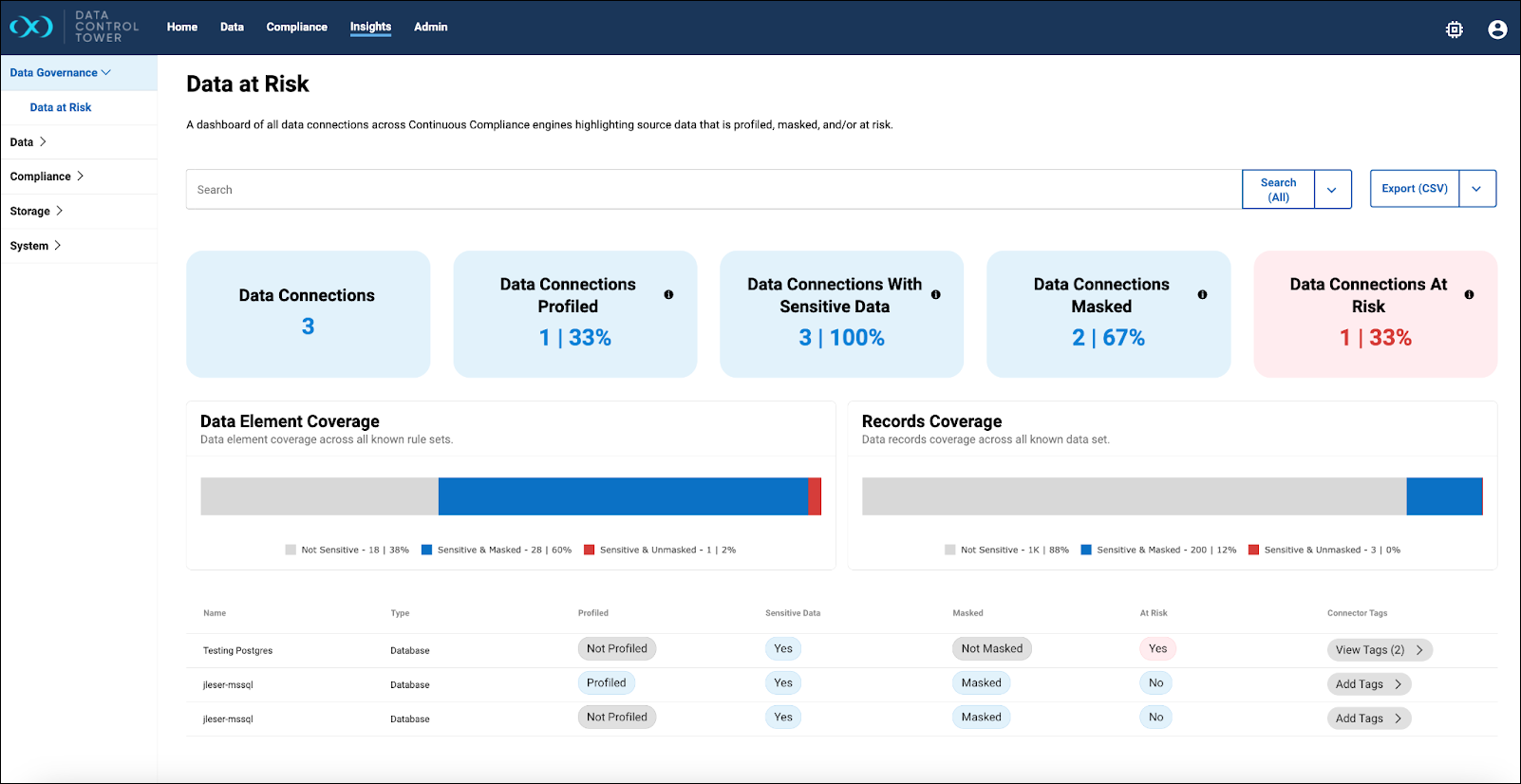Open the user profile account icon
The height and width of the screenshot is (784, 1521).
(1497, 29)
